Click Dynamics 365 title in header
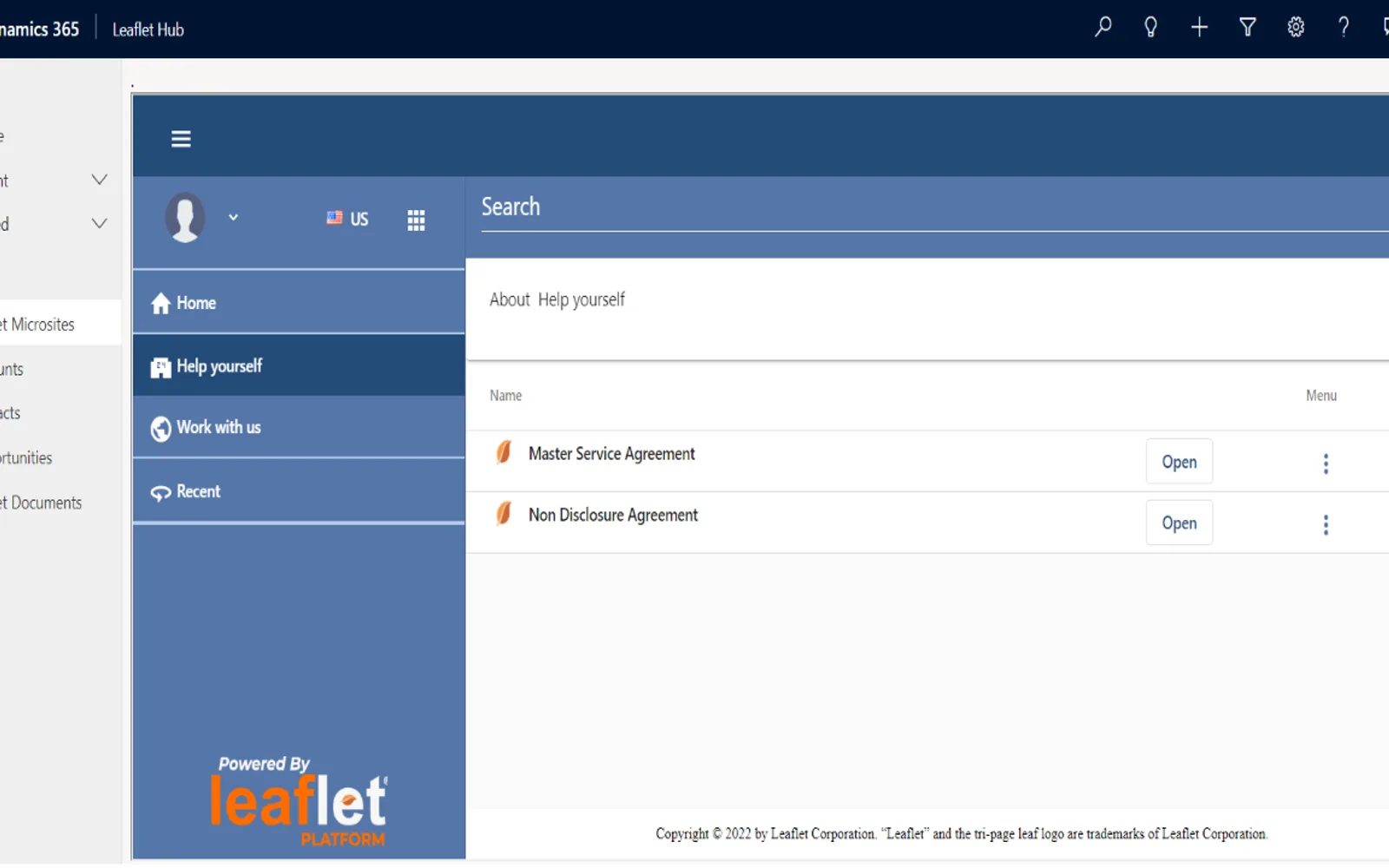 39,30
